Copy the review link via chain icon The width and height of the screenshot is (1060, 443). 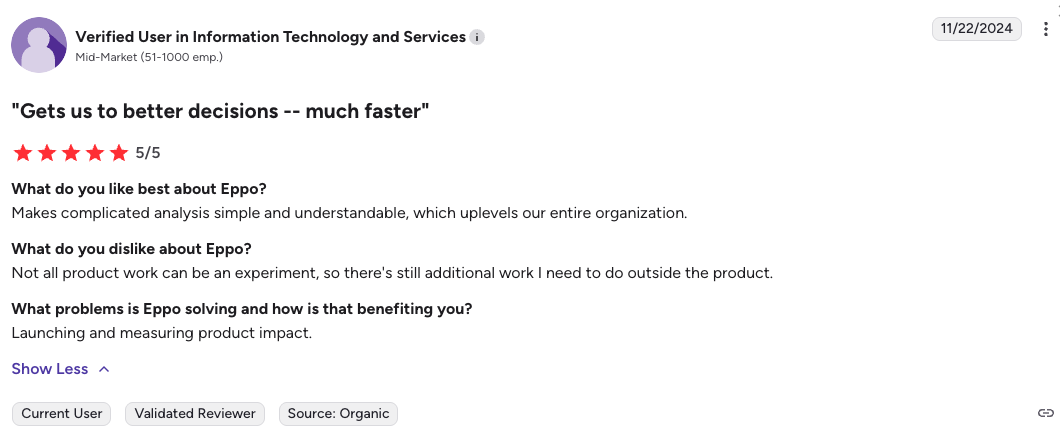[x=1046, y=413]
